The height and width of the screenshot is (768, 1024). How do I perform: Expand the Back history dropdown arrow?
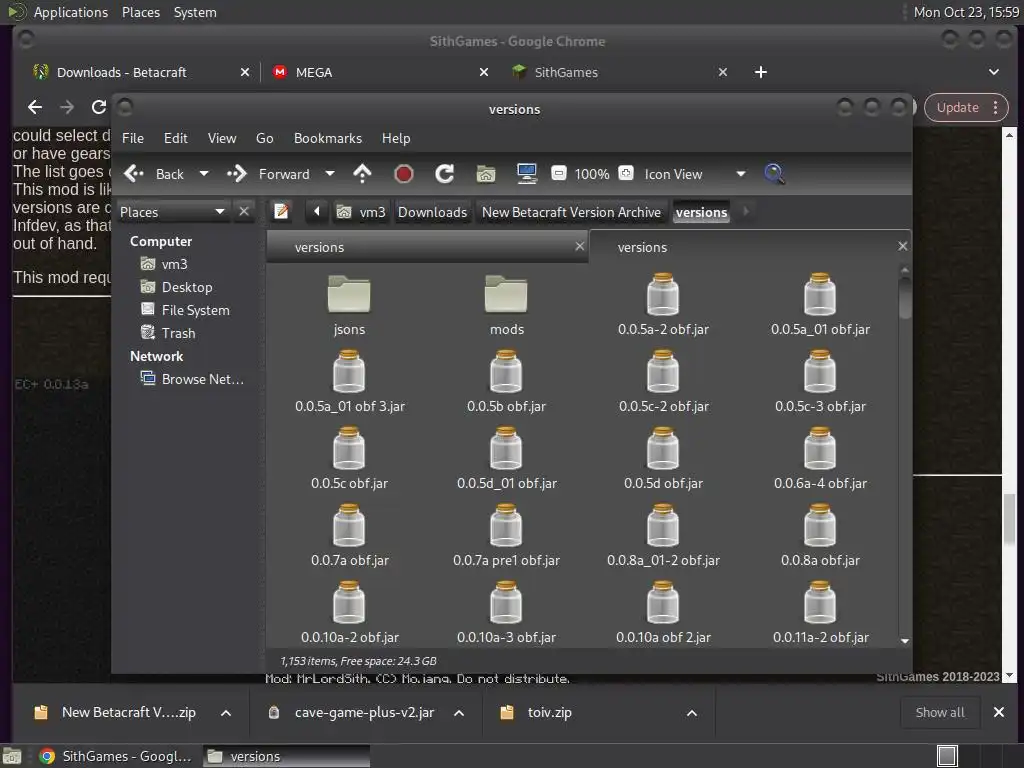click(204, 174)
